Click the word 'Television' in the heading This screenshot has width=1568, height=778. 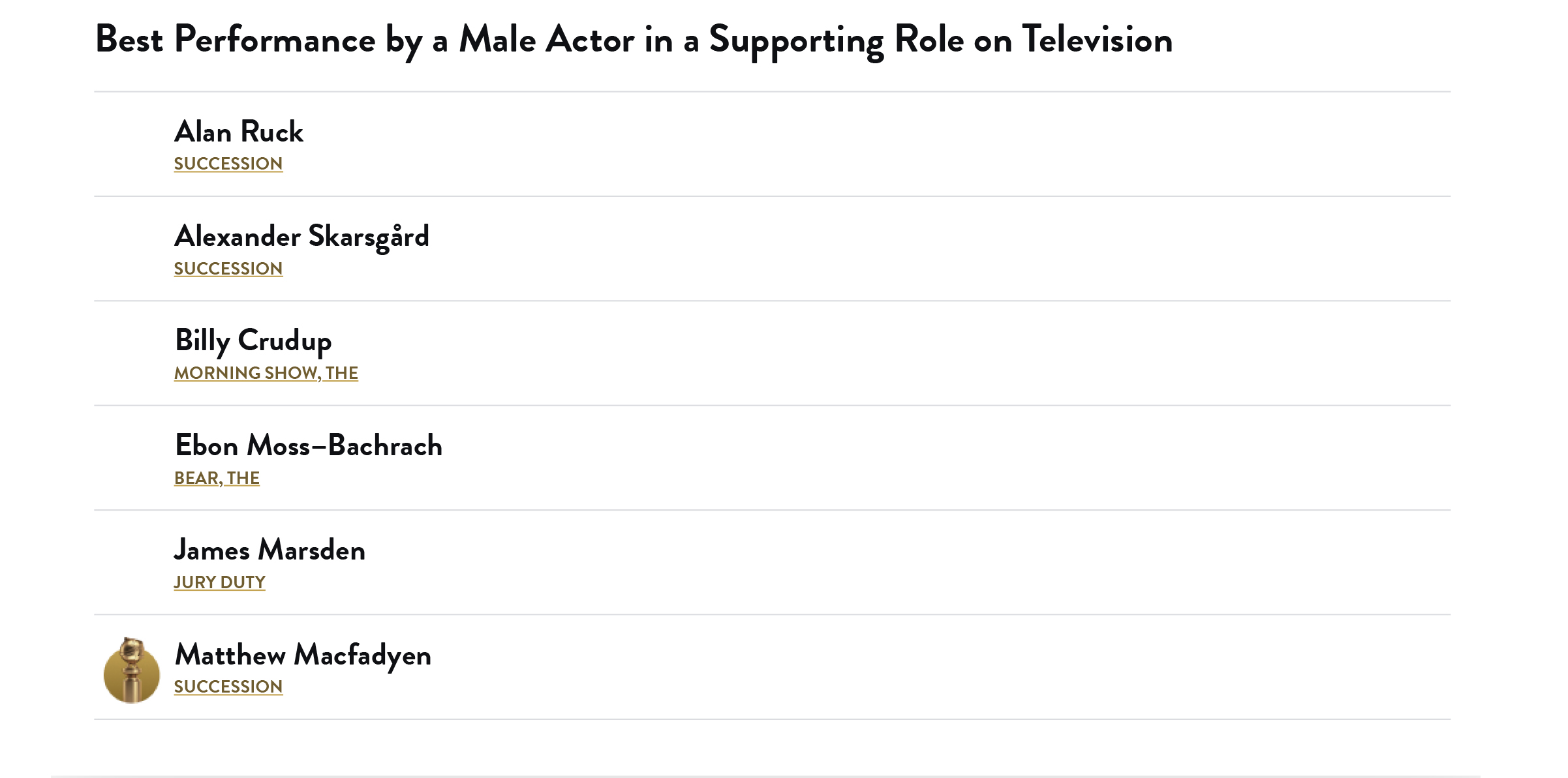(1097, 40)
